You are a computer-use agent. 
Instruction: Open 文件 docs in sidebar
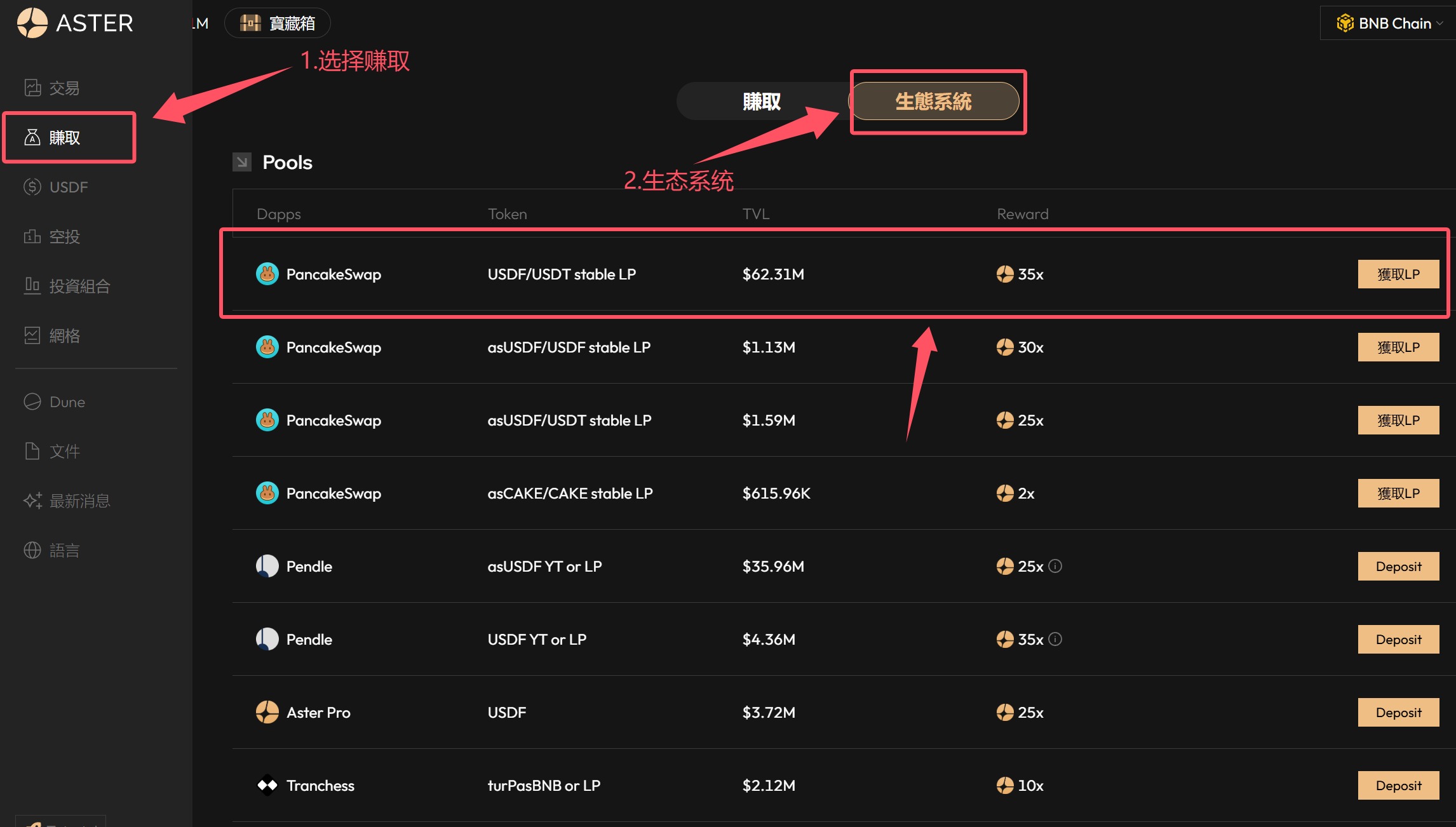pyautogui.click(x=52, y=451)
